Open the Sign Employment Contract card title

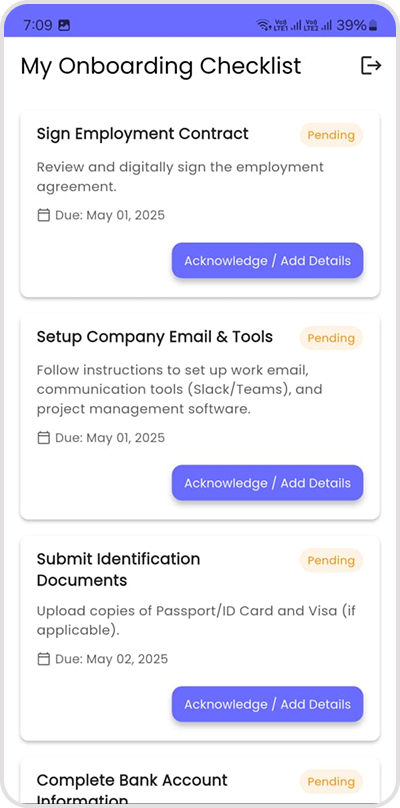click(x=143, y=134)
